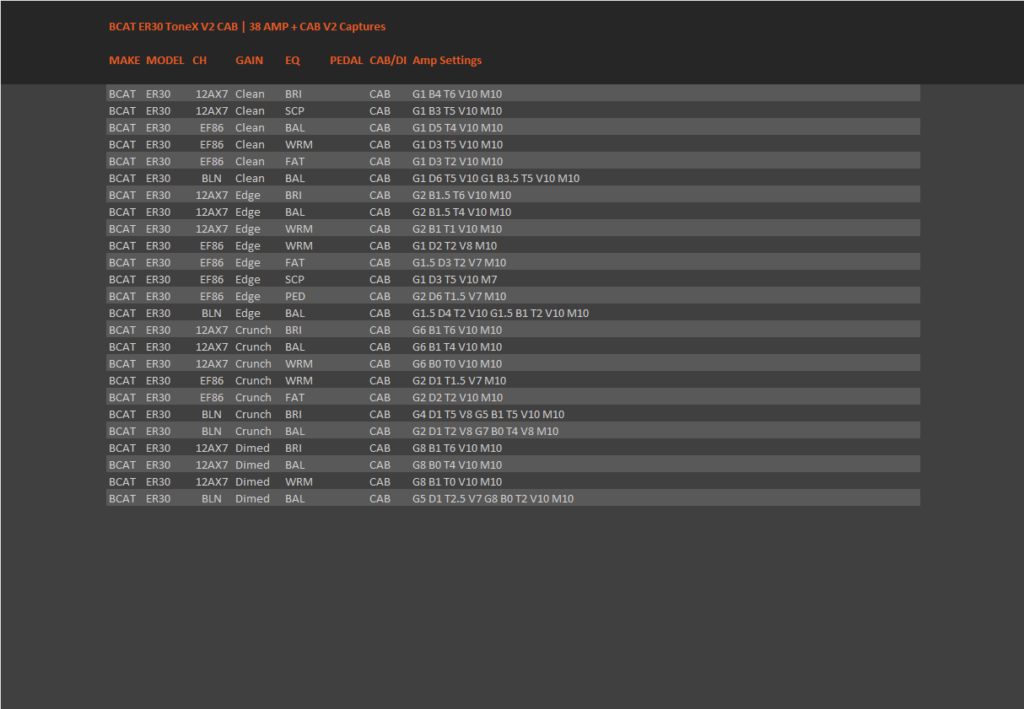Viewport: 1024px width, 709px height.
Task: Select settings 'G6 B1 T4 V10 M10'
Action: point(456,347)
